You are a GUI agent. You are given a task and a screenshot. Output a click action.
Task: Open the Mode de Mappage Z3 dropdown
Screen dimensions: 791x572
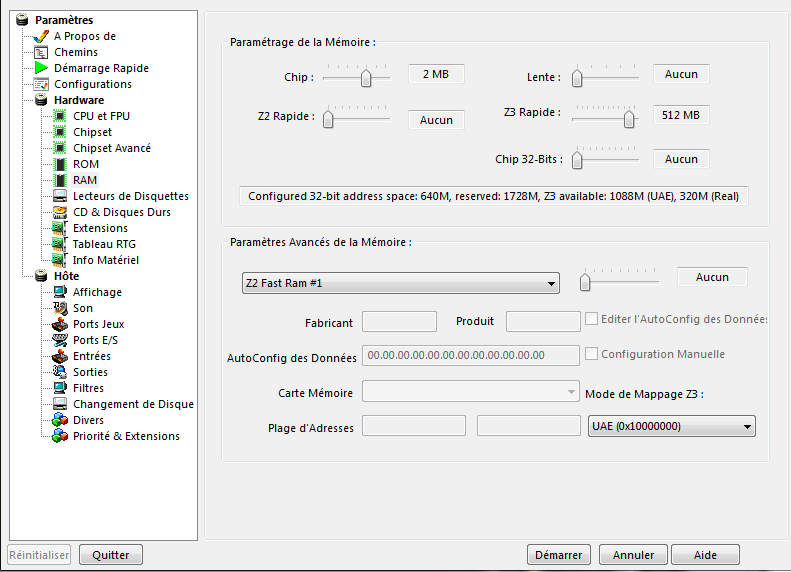click(x=671, y=427)
